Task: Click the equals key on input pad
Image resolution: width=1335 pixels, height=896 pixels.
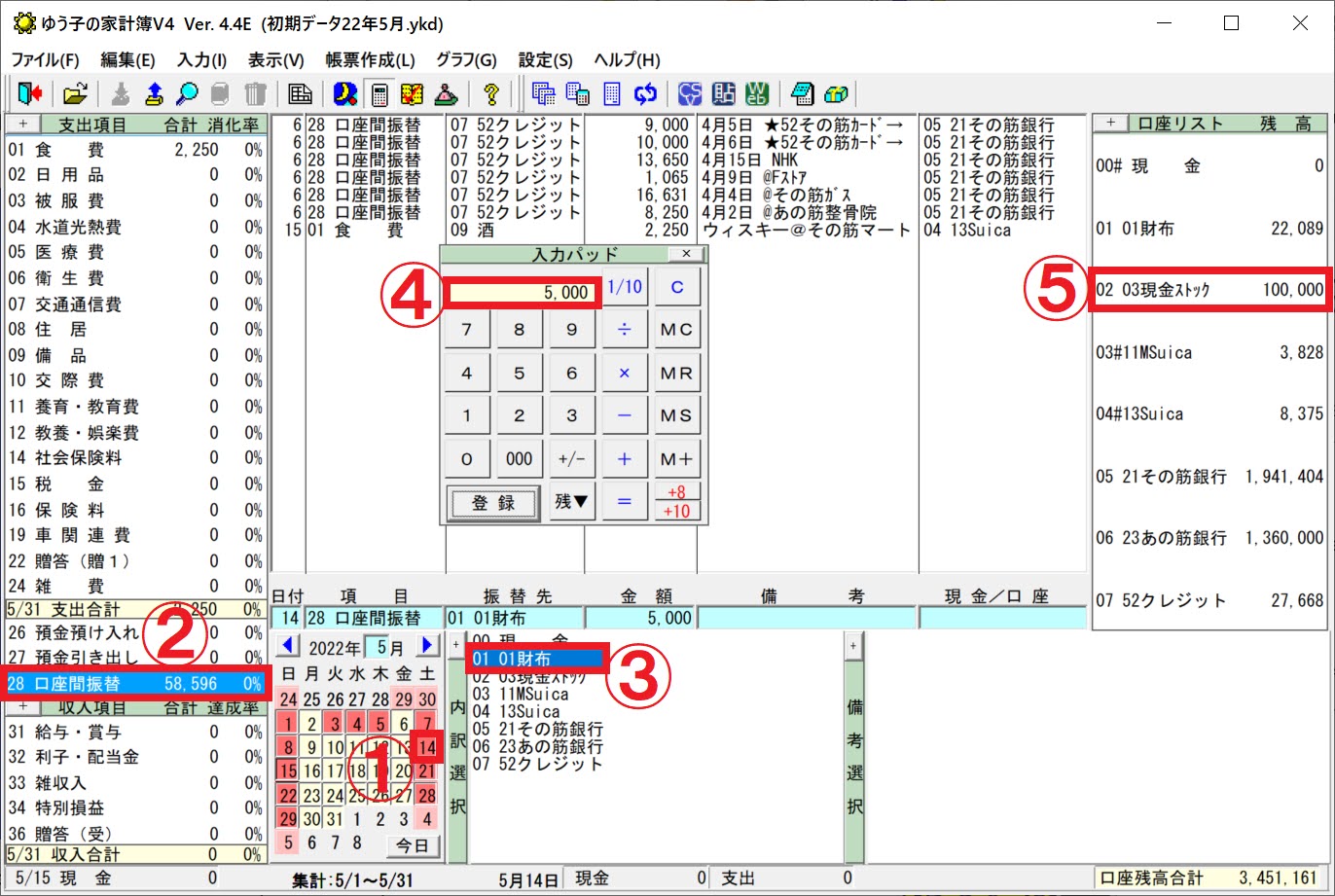Action: [x=625, y=502]
